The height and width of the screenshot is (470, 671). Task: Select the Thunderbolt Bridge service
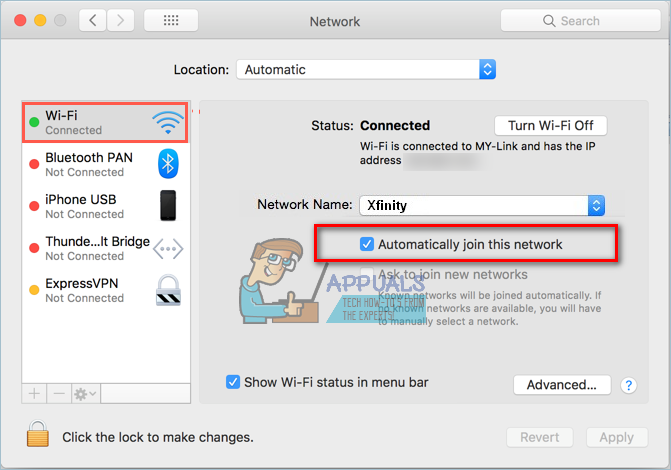click(x=105, y=248)
